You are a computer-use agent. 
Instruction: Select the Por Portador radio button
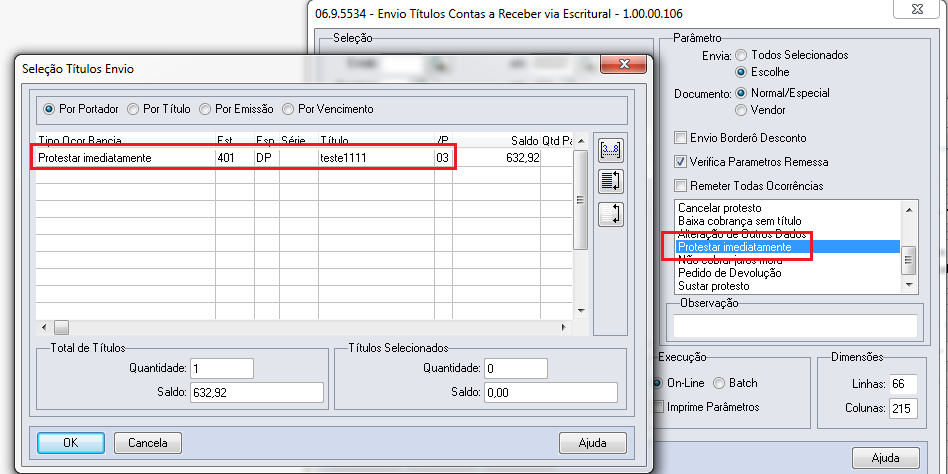(50, 109)
